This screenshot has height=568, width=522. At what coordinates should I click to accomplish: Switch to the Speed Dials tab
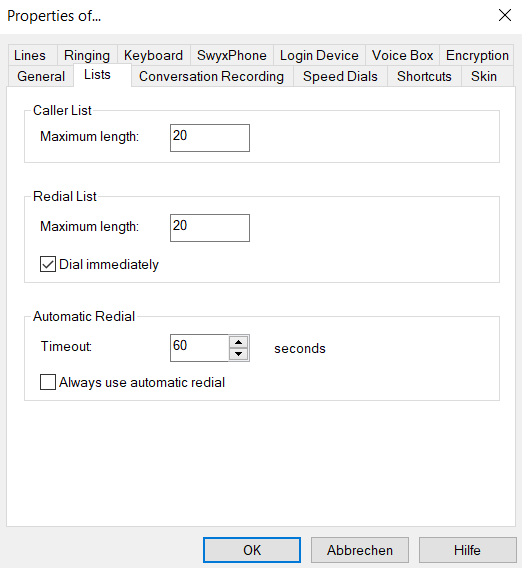point(340,76)
